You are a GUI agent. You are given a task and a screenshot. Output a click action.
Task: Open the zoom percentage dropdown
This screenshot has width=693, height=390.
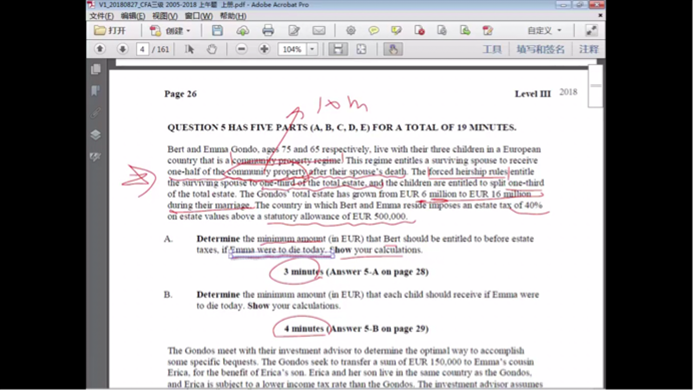pyautogui.click(x=312, y=49)
